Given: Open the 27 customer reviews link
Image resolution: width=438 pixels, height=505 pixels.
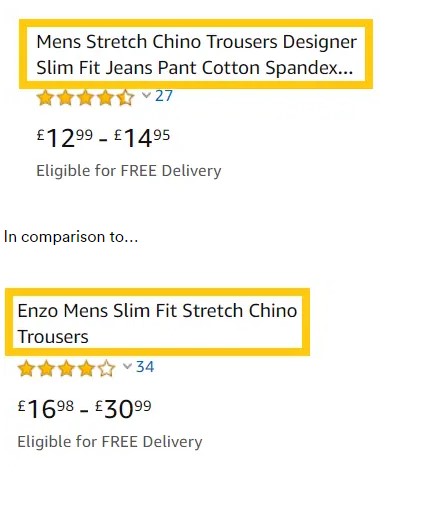Looking at the screenshot, I should 164,96.
